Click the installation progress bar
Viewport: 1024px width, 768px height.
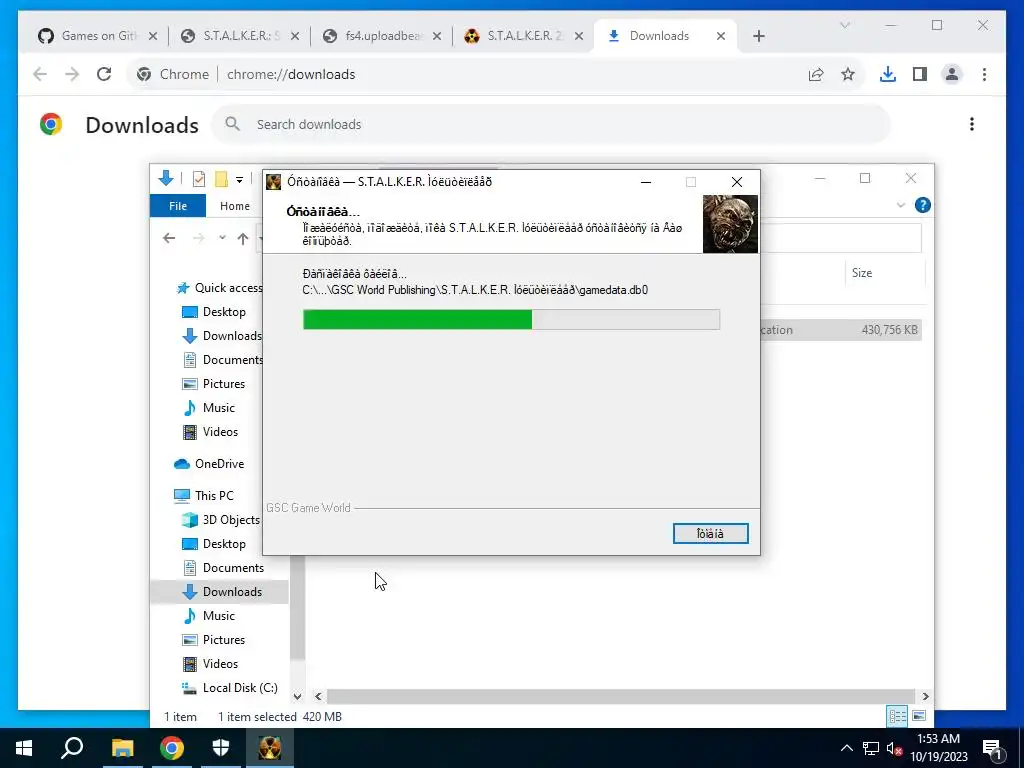click(511, 319)
